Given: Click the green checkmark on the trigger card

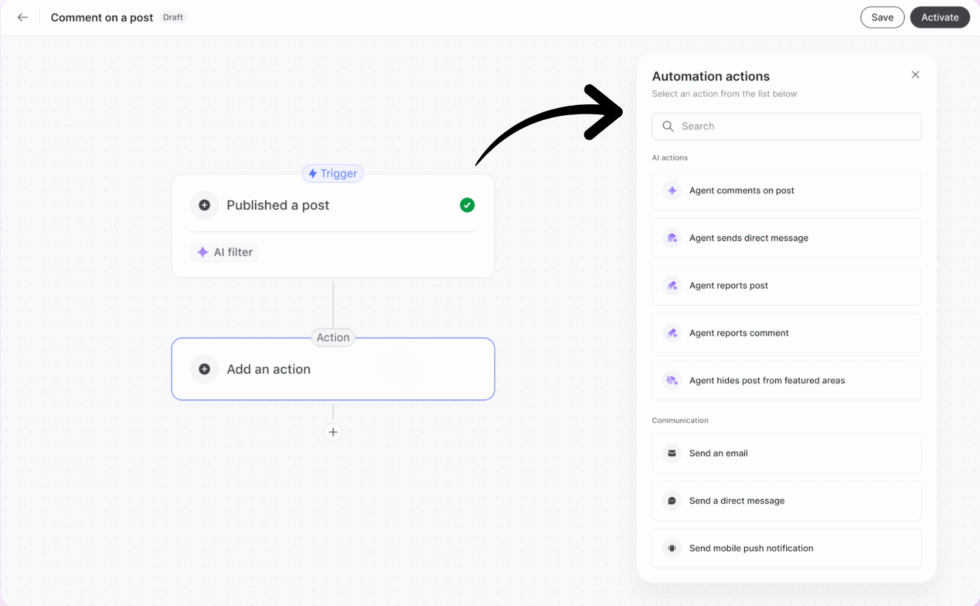Looking at the screenshot, I should [466, 205].
